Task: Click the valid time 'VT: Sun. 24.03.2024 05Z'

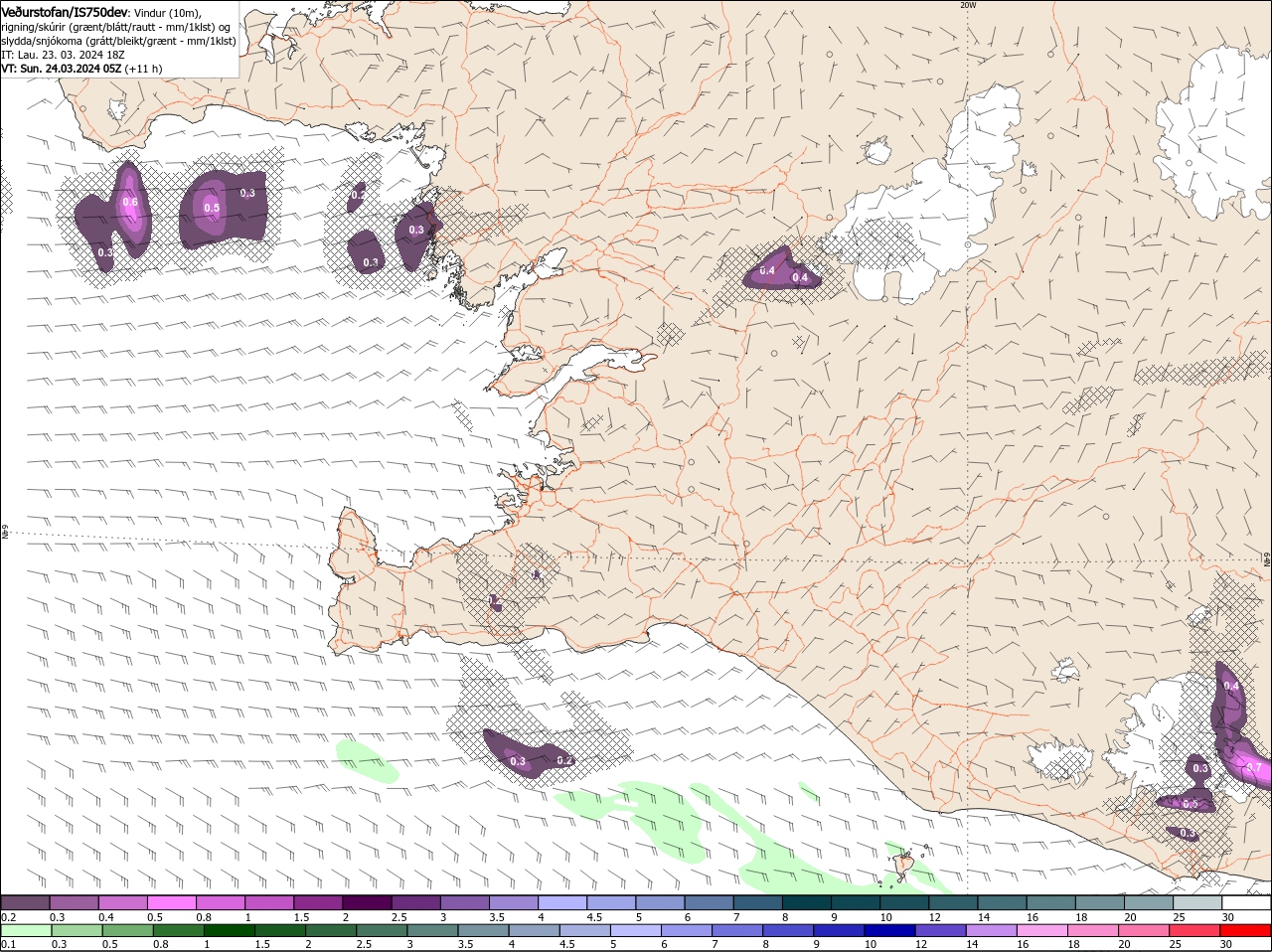Action: pyautogui.click(x=62, y=69)
